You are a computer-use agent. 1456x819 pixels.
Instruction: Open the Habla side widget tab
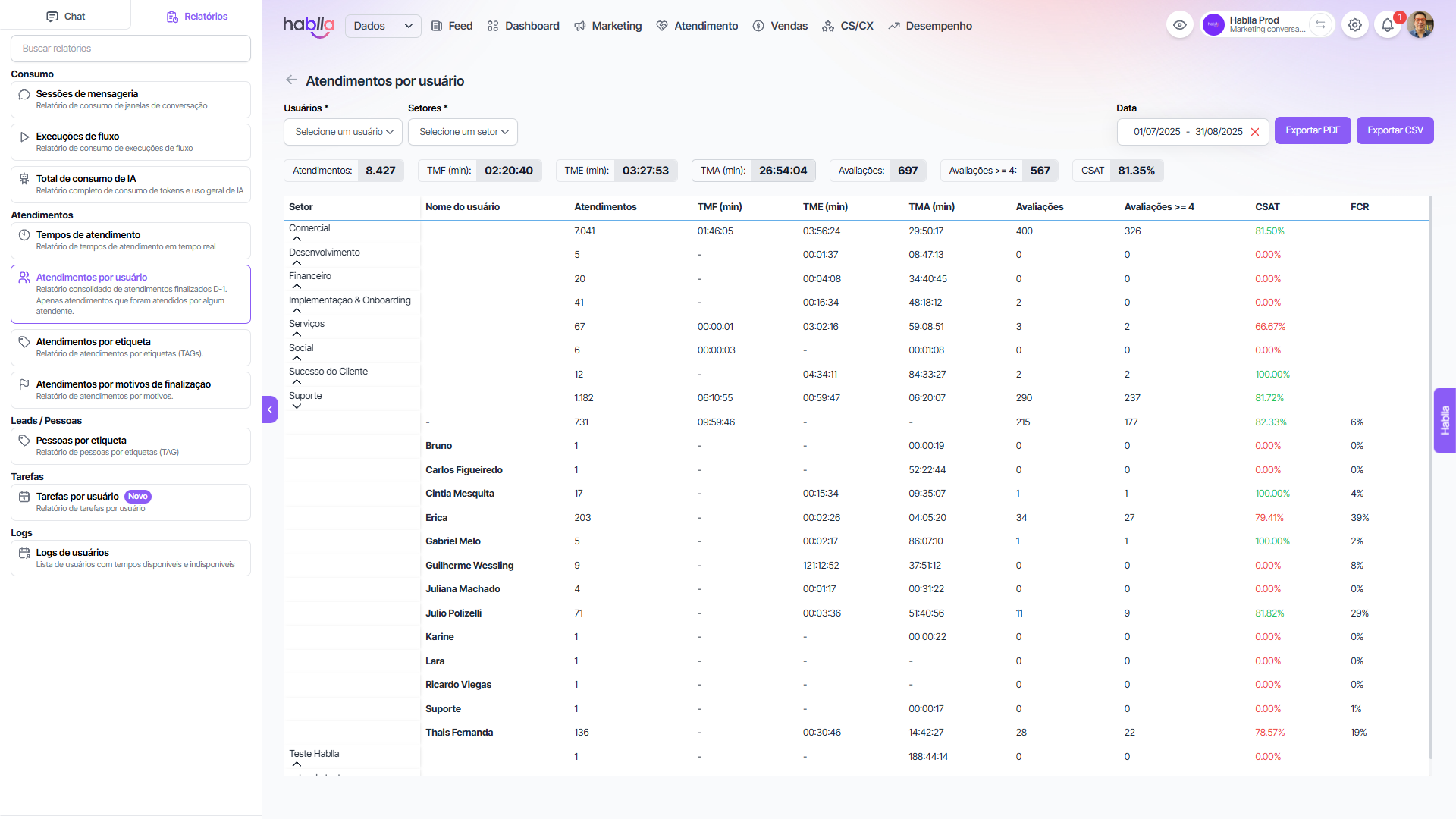pos(1445,420)
